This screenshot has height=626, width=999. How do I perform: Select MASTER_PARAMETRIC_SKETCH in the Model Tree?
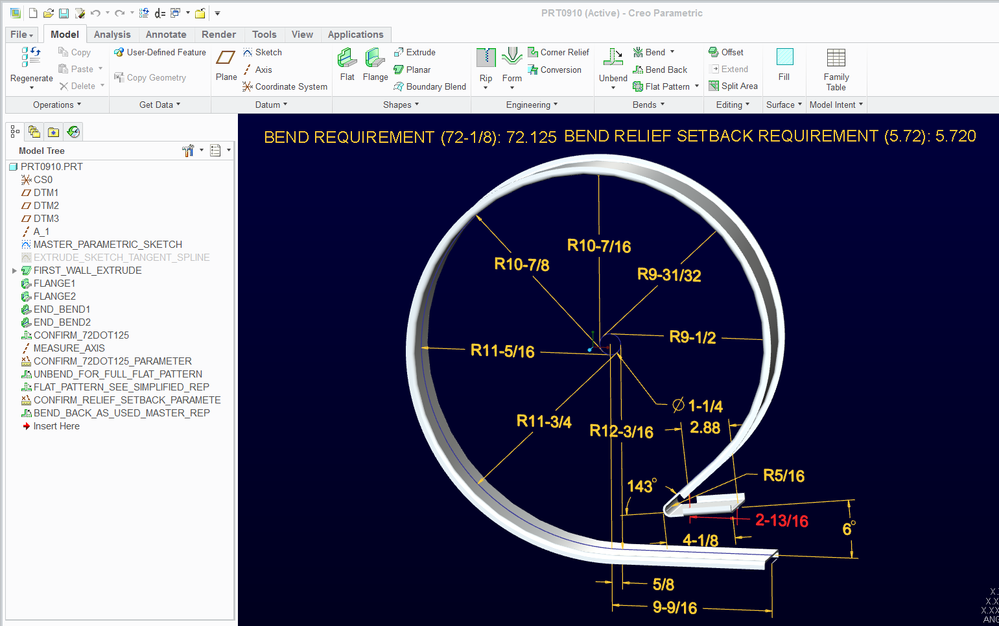[x=107, y=244]
